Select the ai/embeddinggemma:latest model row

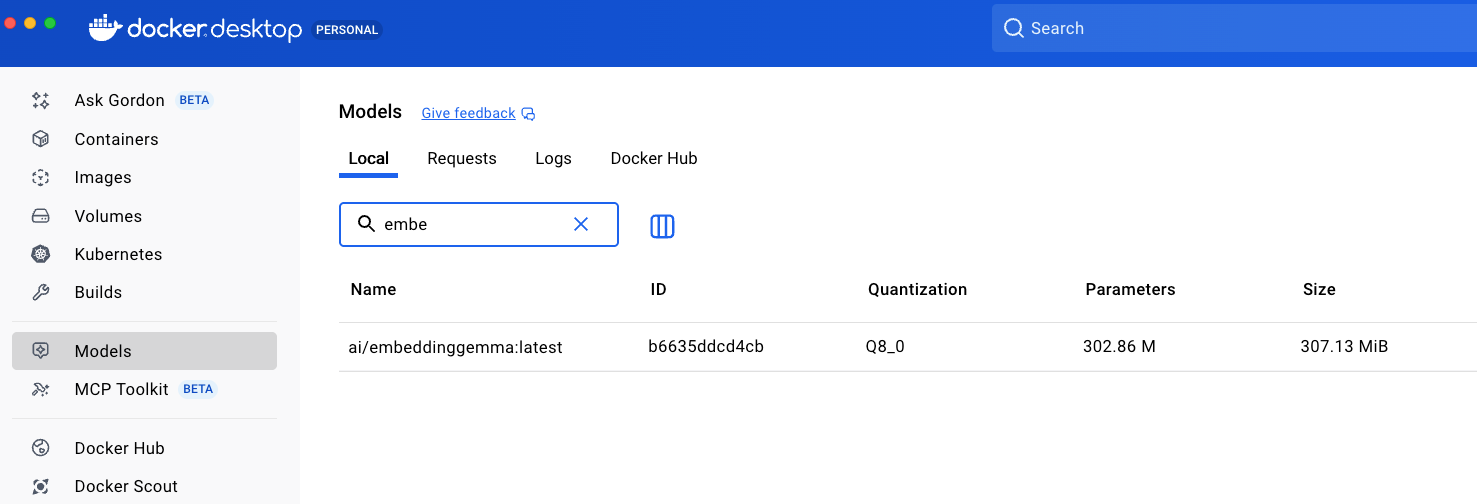(x=456, y=347)
